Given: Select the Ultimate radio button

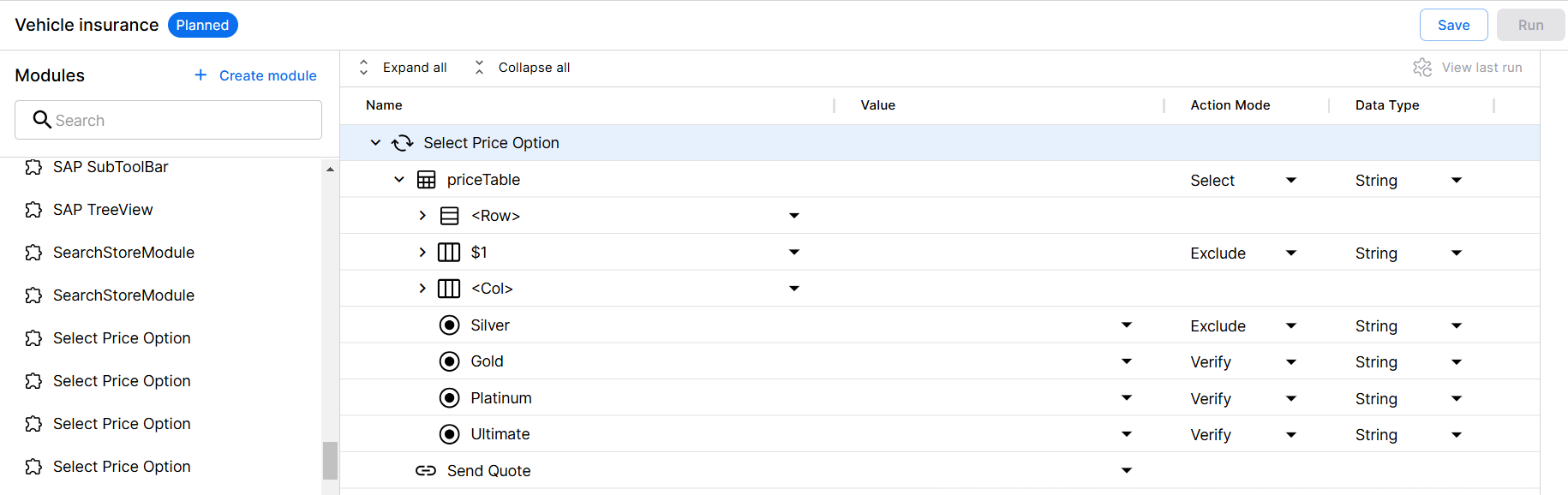Looking at the screenshot, I should click(x=449, y=434).
